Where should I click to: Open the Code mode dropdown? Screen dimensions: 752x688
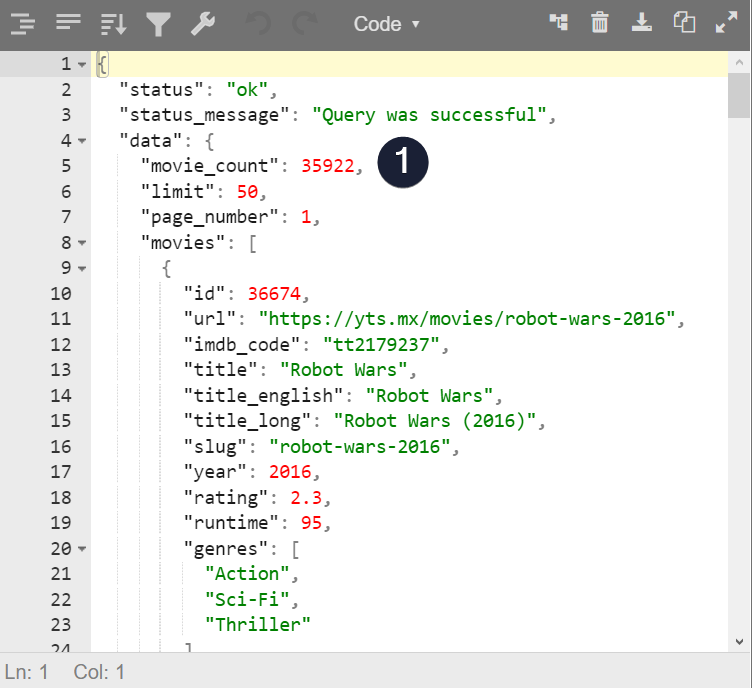click(x=387, y=24)
